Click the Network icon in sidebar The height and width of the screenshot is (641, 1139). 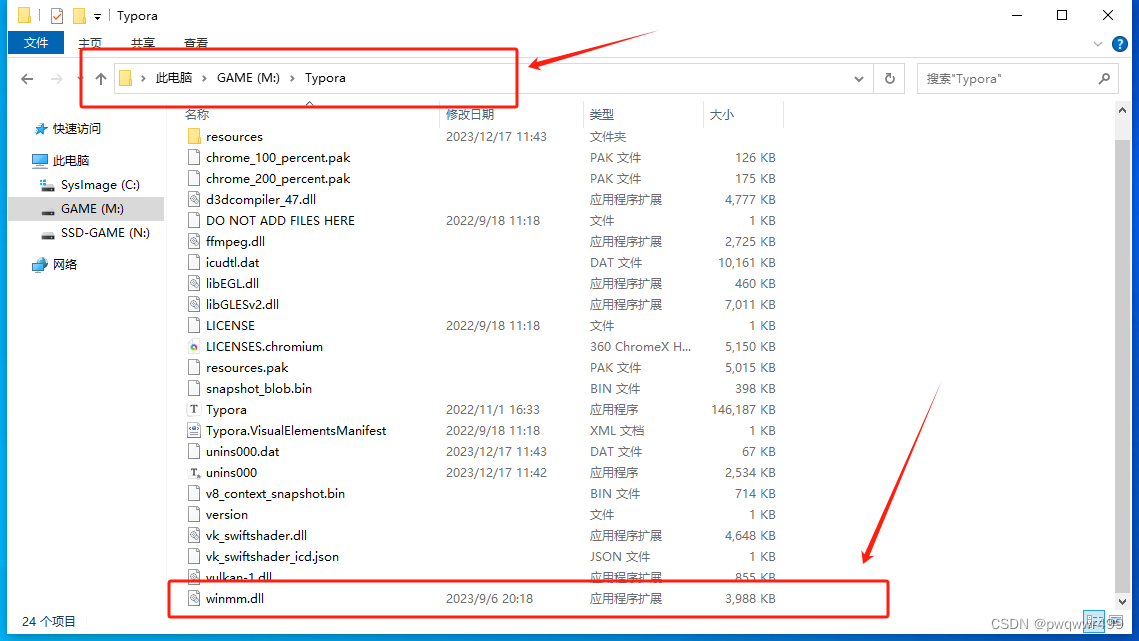[x=40, y=265]
